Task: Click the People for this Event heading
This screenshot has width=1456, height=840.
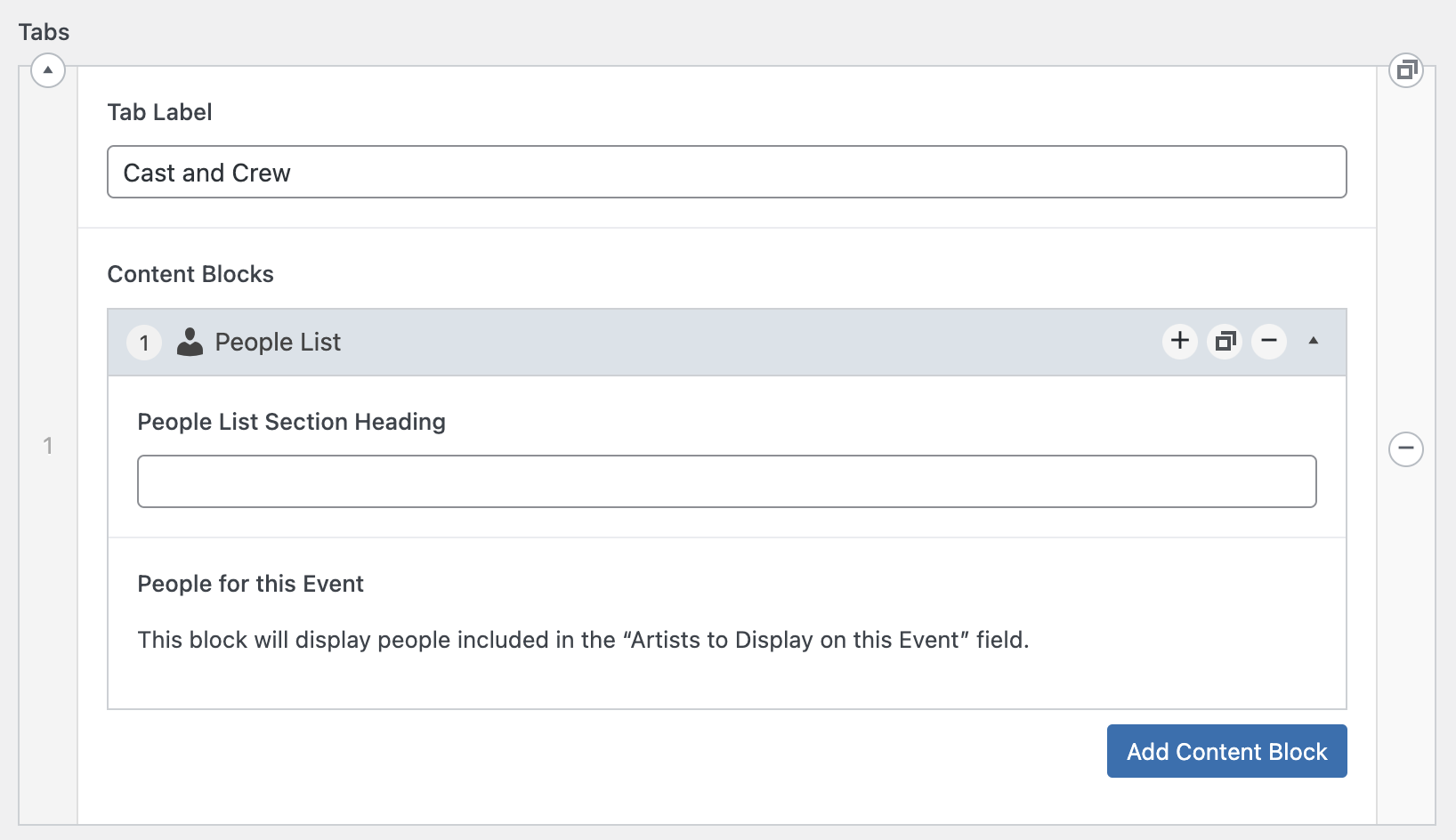Action: 250,584
